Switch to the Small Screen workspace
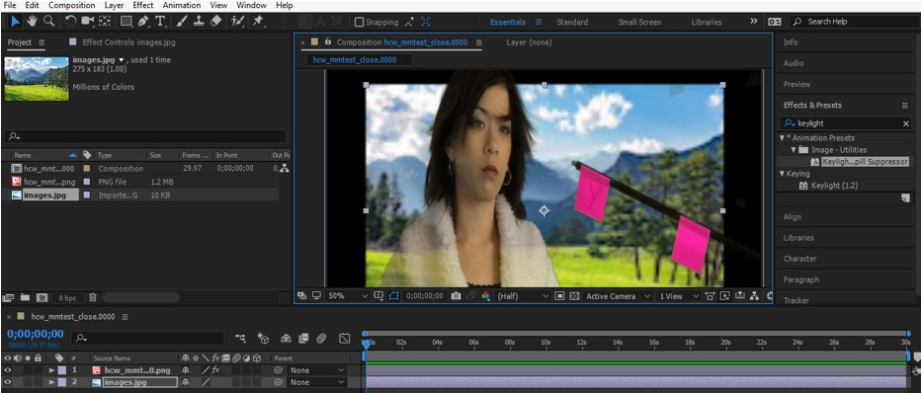This screenshot has width=921, height=393. point(640,22)
